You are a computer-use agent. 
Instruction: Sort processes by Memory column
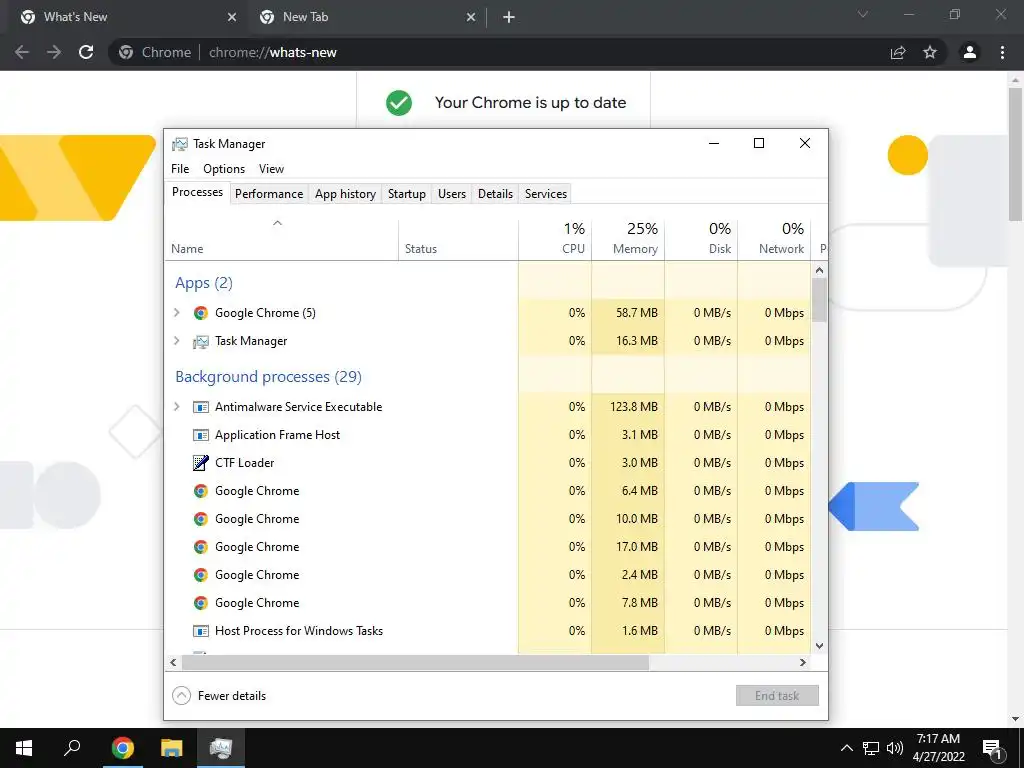[628, 240]
